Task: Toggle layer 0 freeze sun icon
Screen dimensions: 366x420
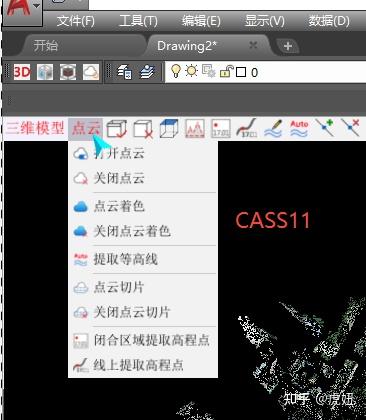Action: click(191, 71)
